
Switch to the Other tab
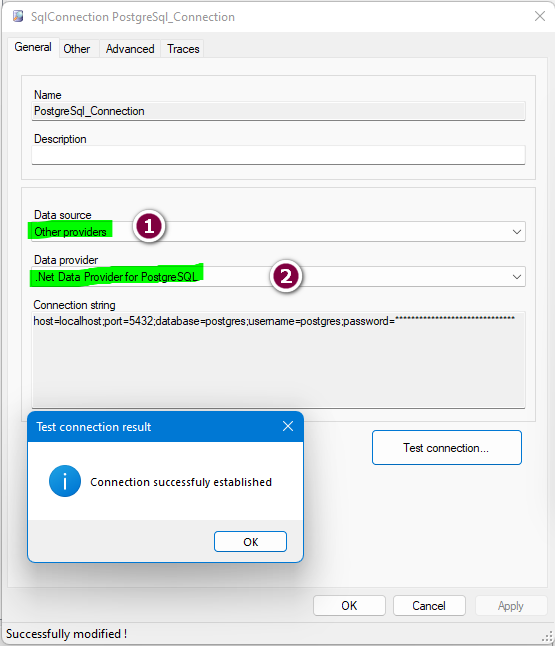[x=77, y=49]
